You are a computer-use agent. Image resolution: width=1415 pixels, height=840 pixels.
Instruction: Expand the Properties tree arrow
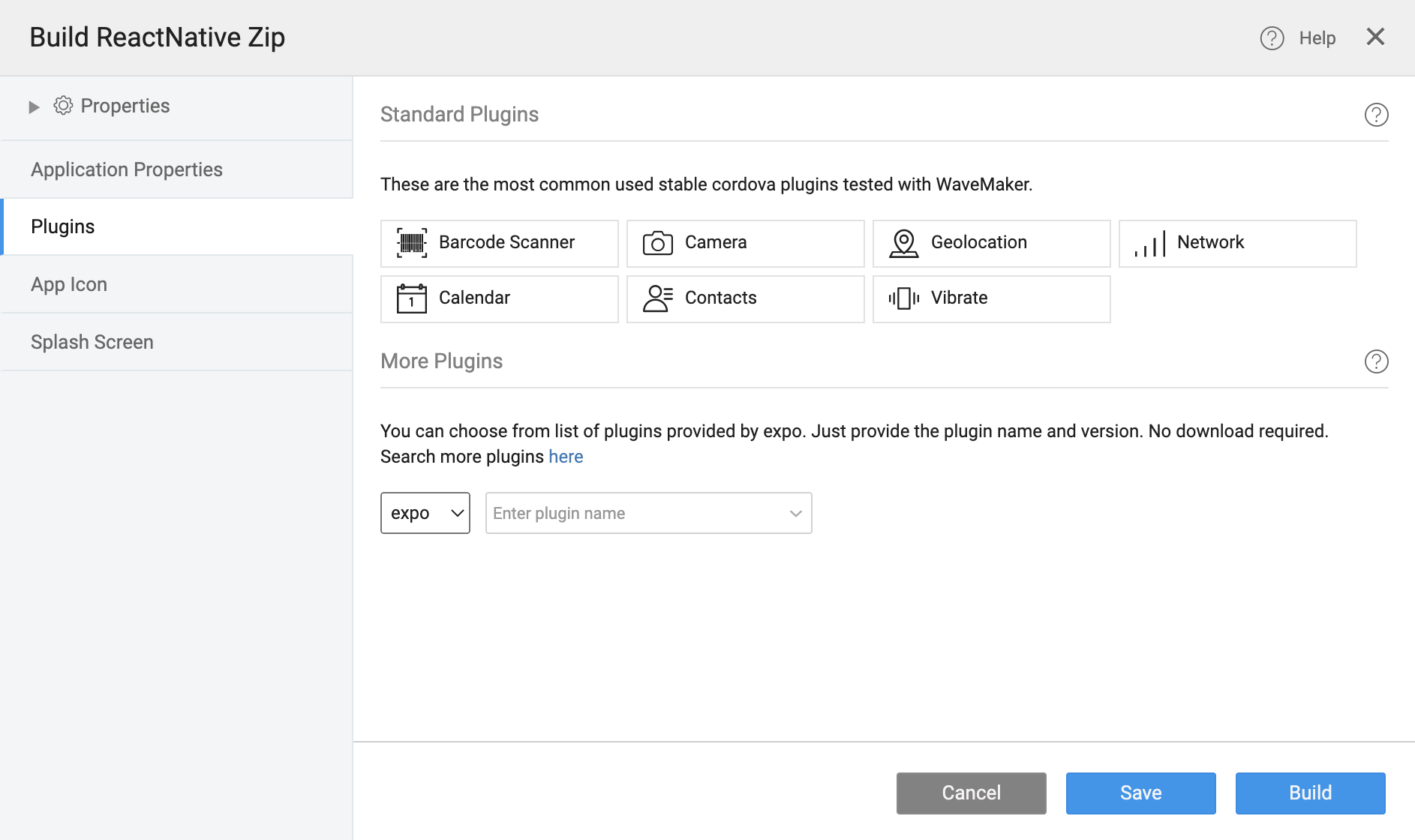click(34, 107)
